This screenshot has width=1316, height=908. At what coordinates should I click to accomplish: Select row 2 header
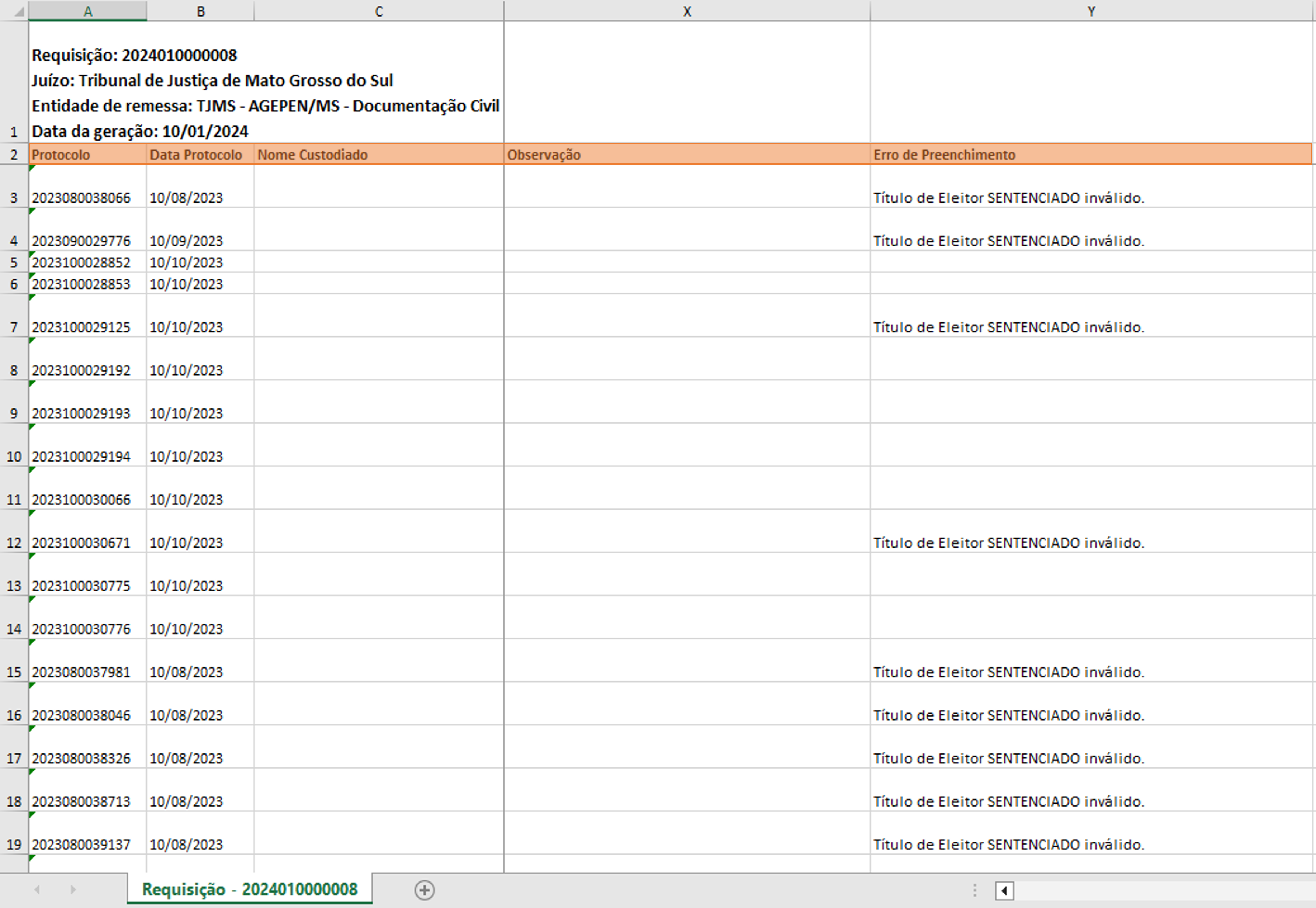click(x=14, y=154)
